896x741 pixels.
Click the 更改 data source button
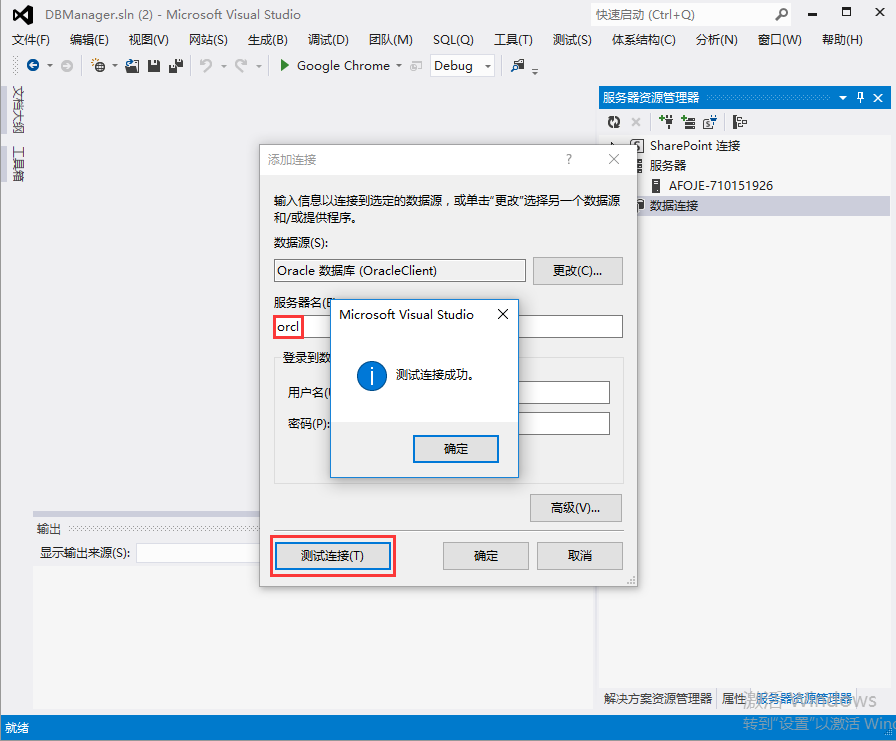pos(577,270)
